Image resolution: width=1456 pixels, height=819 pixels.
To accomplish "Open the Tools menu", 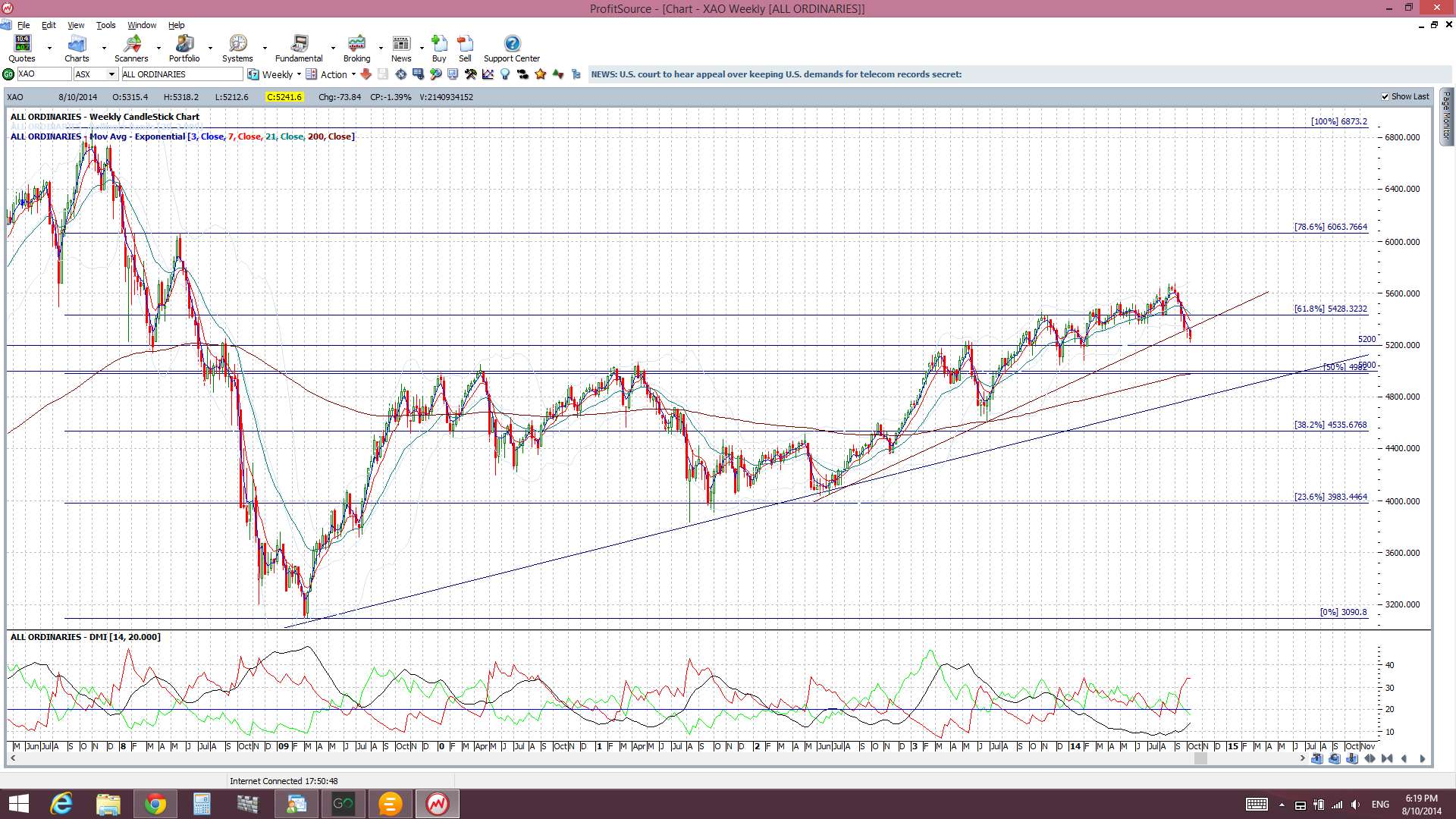I will pyautogui.click(x=105, y=25).
